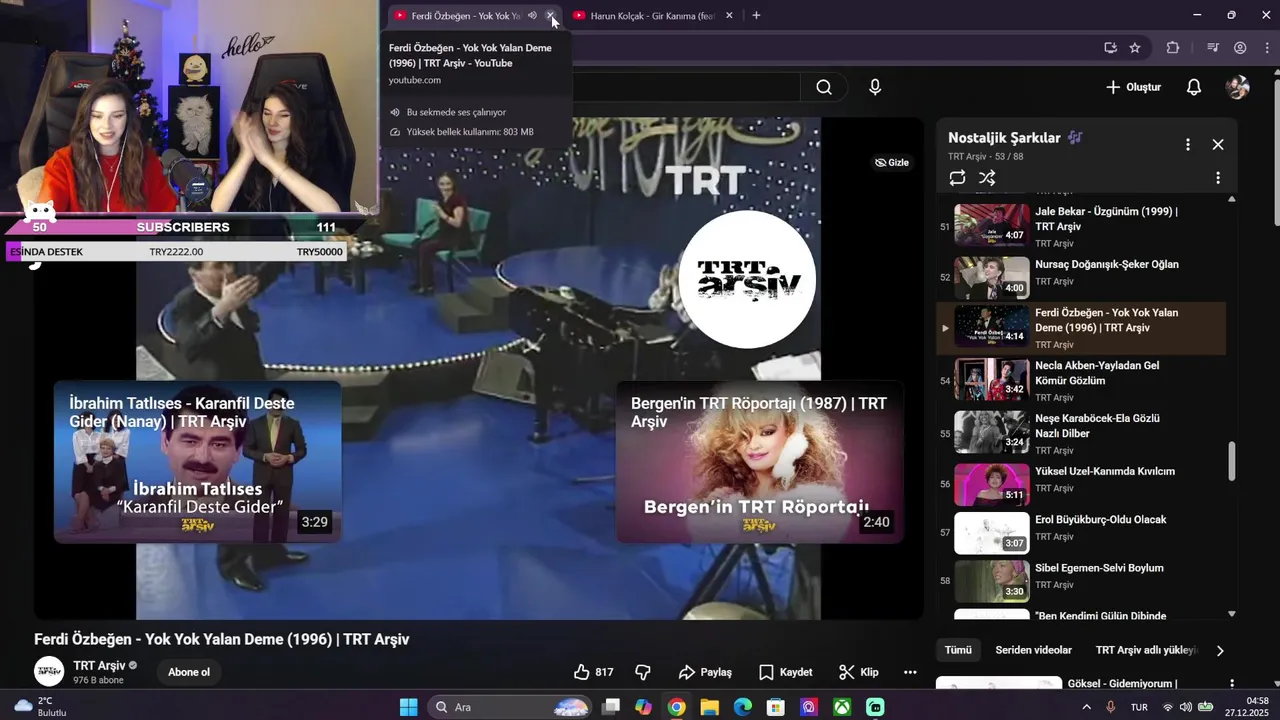Bookmark this page with the star
The width and height of the screenshot is (1280, 720).
1135,47
